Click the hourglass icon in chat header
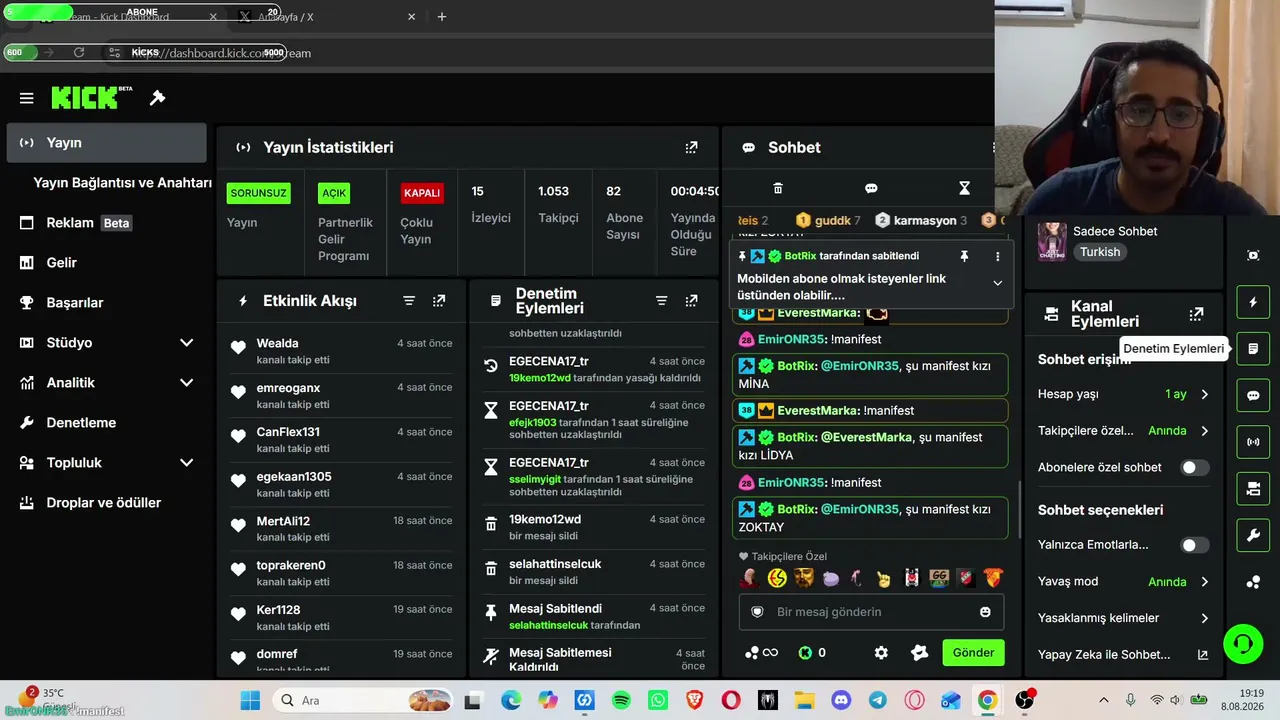The width and height of the screenshot is (1280, 720). [x=964, y=188]
